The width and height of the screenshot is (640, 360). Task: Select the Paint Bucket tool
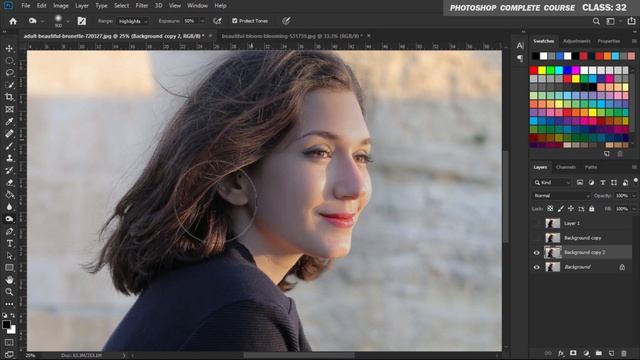tap(9, 195)
